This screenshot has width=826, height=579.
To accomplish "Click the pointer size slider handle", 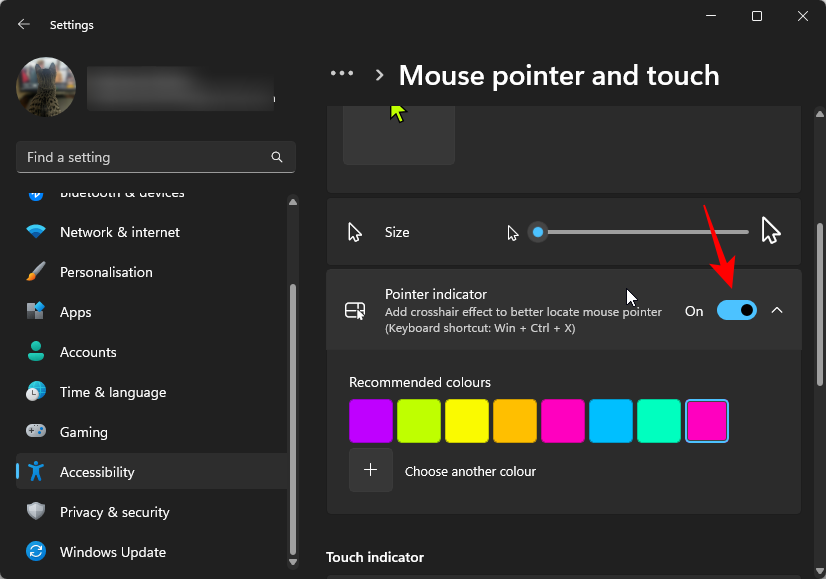I will pos(538,232).
